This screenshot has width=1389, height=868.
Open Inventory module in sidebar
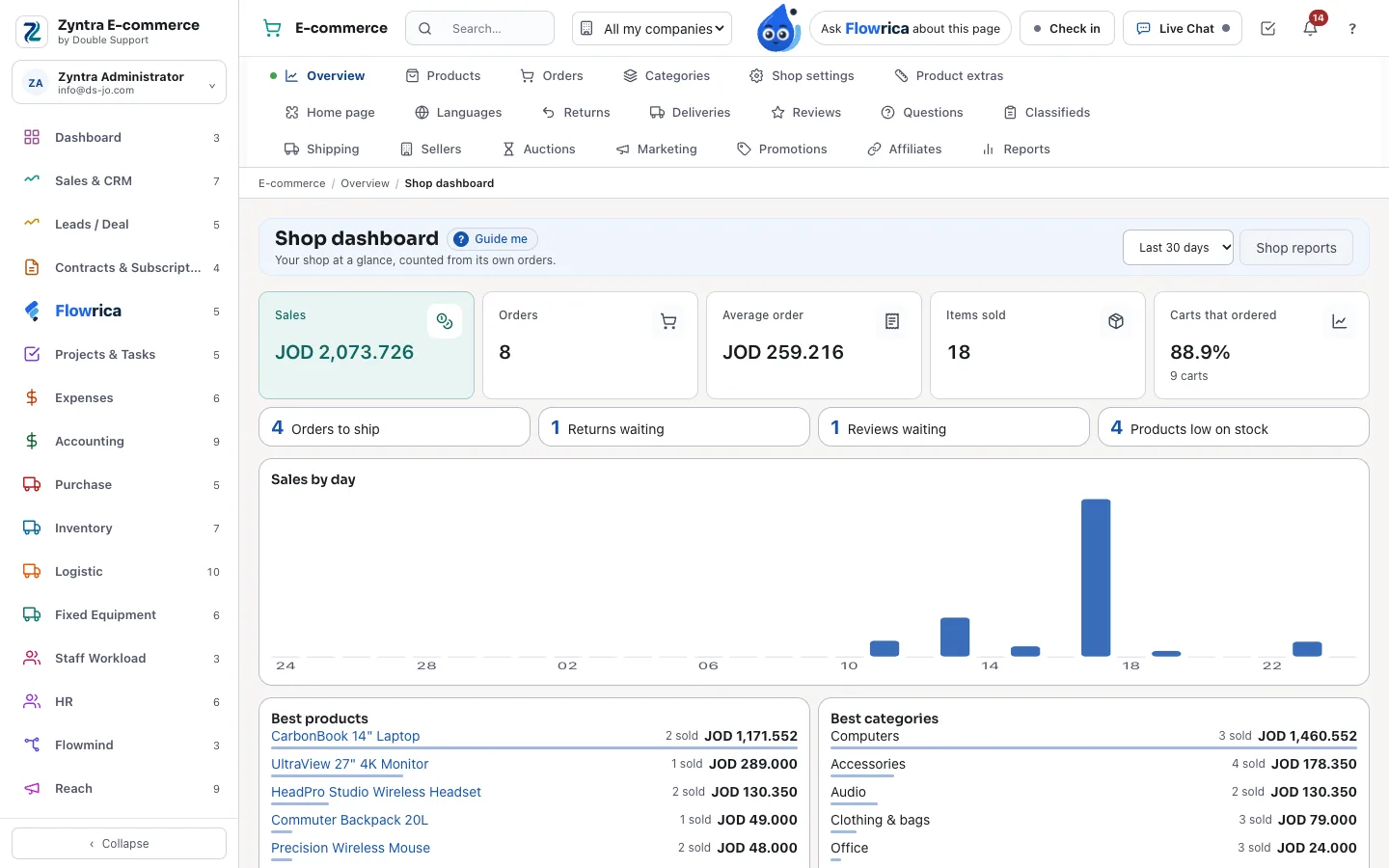point(120,529)
